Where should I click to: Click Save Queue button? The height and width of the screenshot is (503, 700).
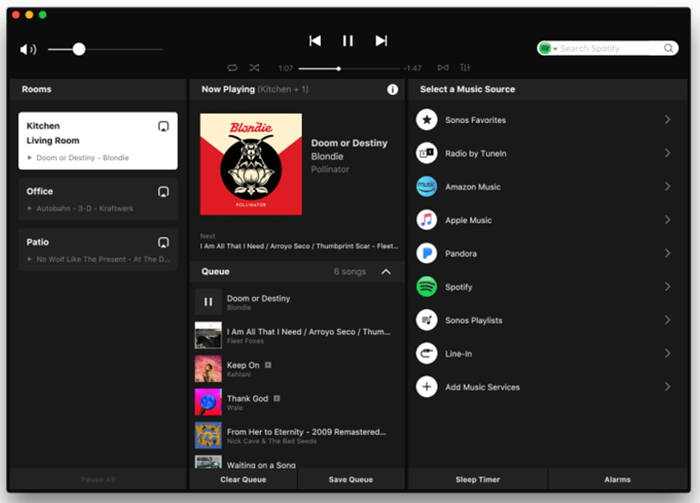351,480
